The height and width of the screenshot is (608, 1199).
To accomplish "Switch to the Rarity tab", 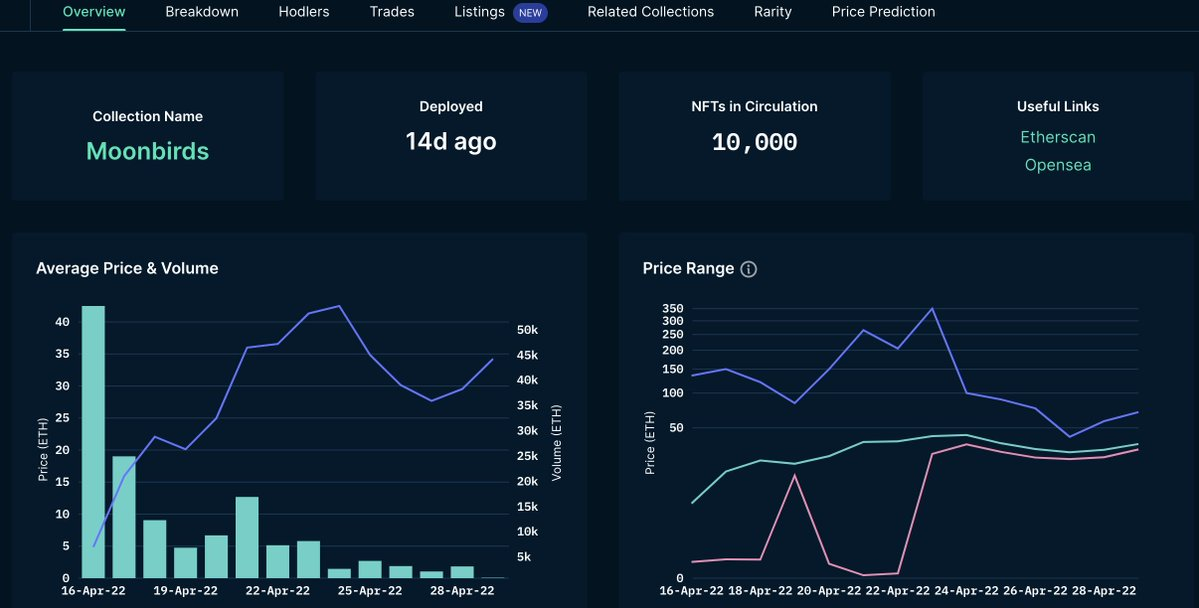I will point(773,12).
